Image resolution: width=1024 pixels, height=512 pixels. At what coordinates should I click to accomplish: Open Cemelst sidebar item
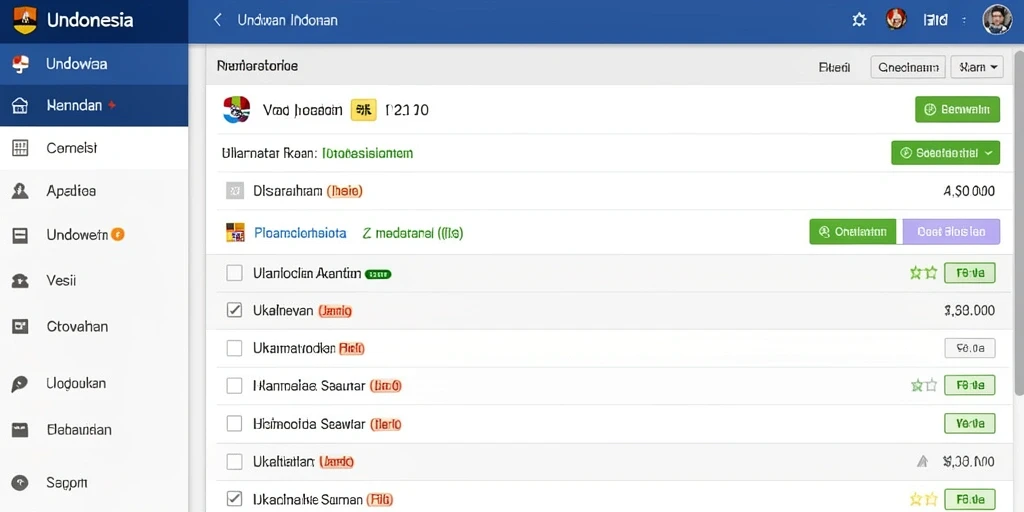point(94,148)
